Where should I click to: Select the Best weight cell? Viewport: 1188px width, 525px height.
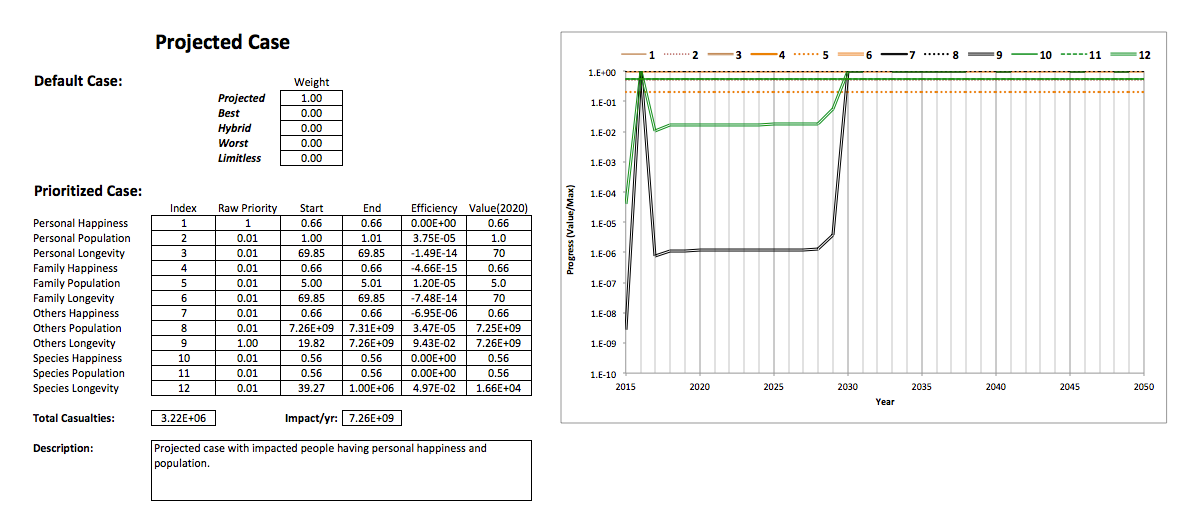click(311, 113)
